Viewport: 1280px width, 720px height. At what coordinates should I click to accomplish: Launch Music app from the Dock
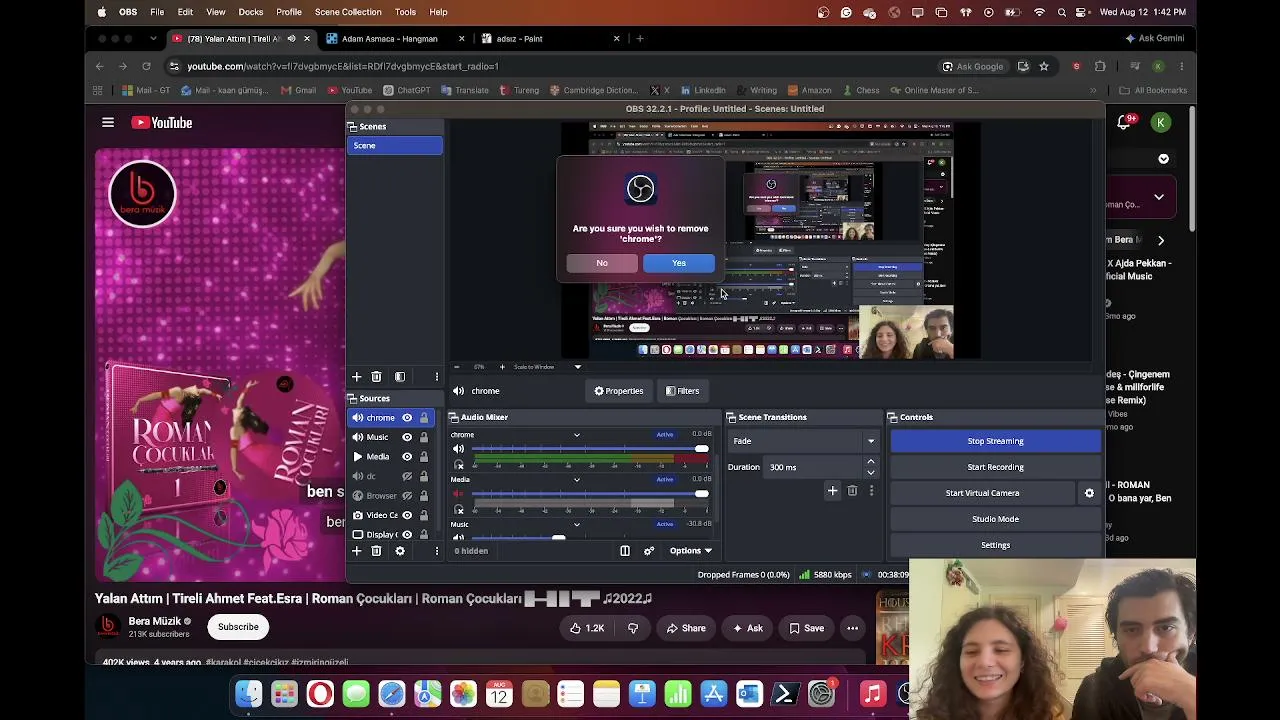873,694
